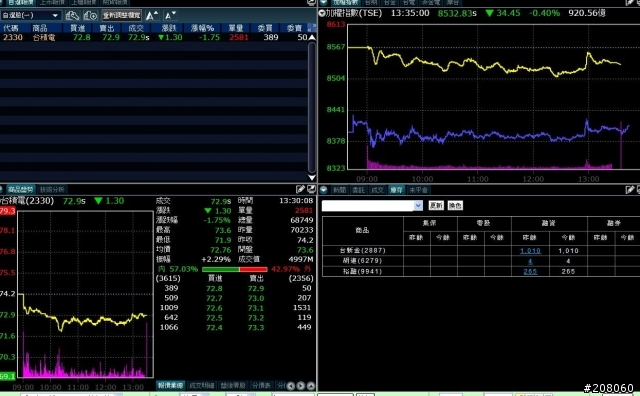Open the index chart panel menu round icon

pos(323,2)
